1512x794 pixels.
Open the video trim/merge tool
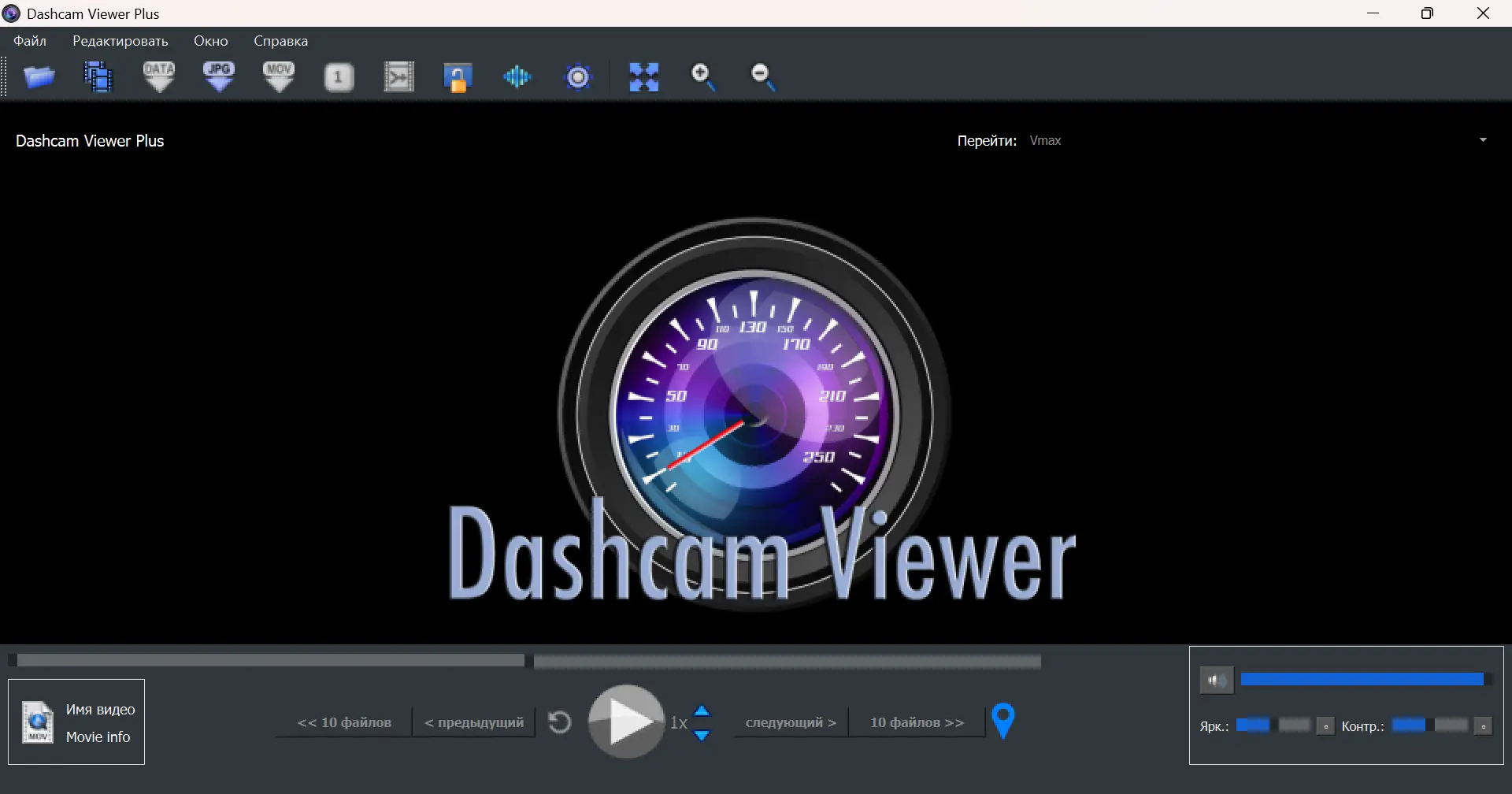pos(398,76)
